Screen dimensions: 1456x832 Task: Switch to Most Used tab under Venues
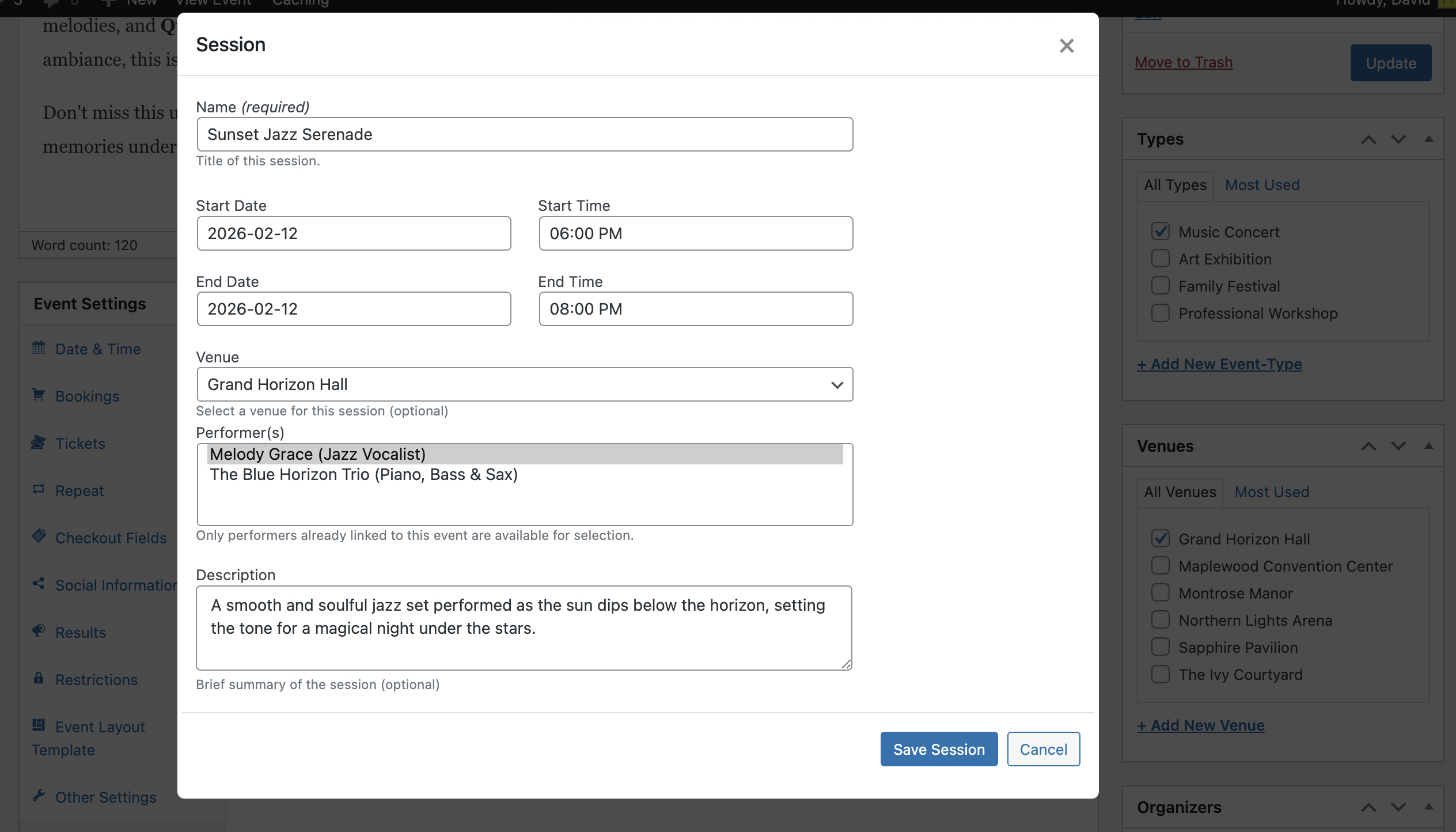point(1272,492)
